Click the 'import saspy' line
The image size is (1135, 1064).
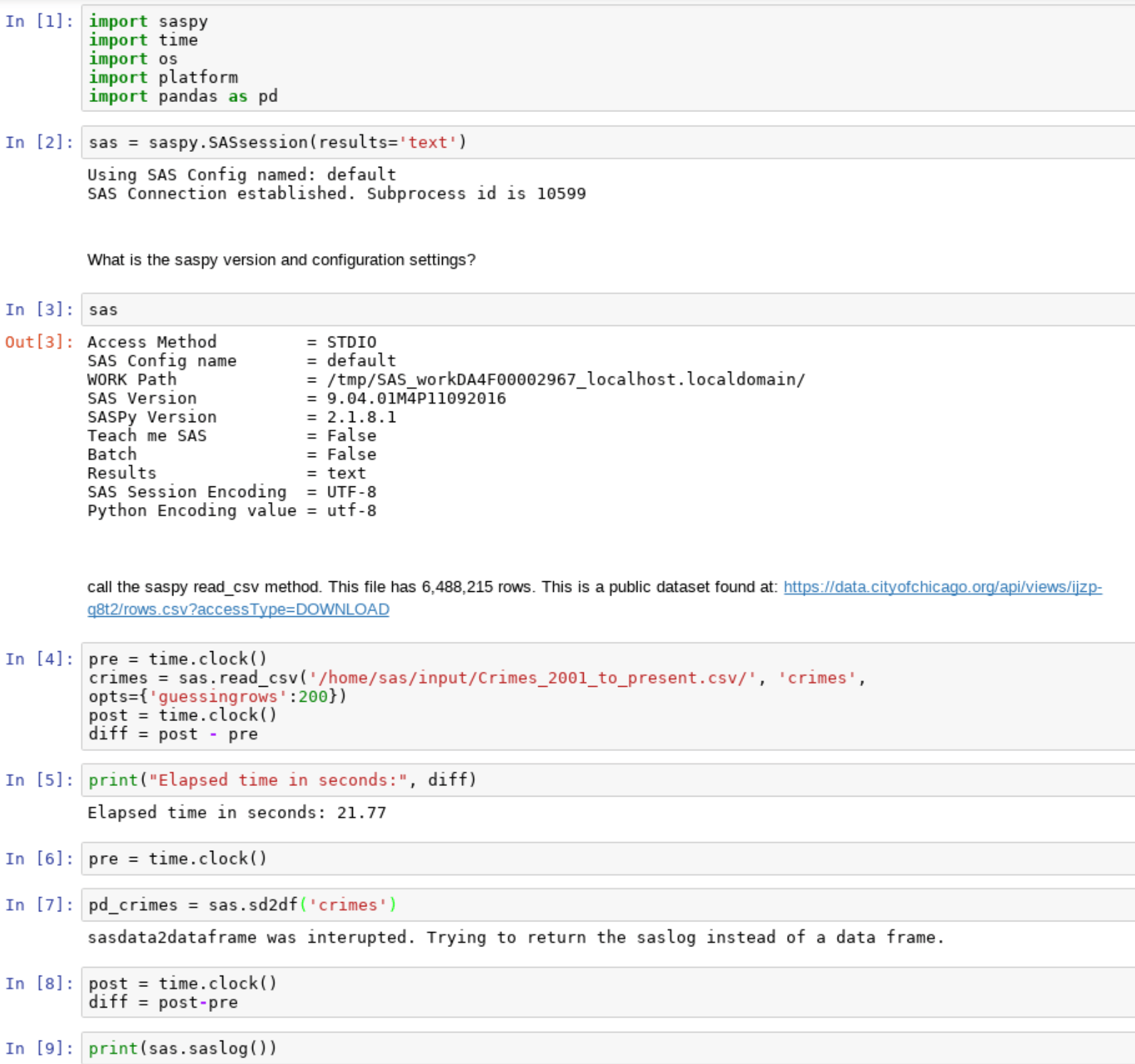[148, 21]
